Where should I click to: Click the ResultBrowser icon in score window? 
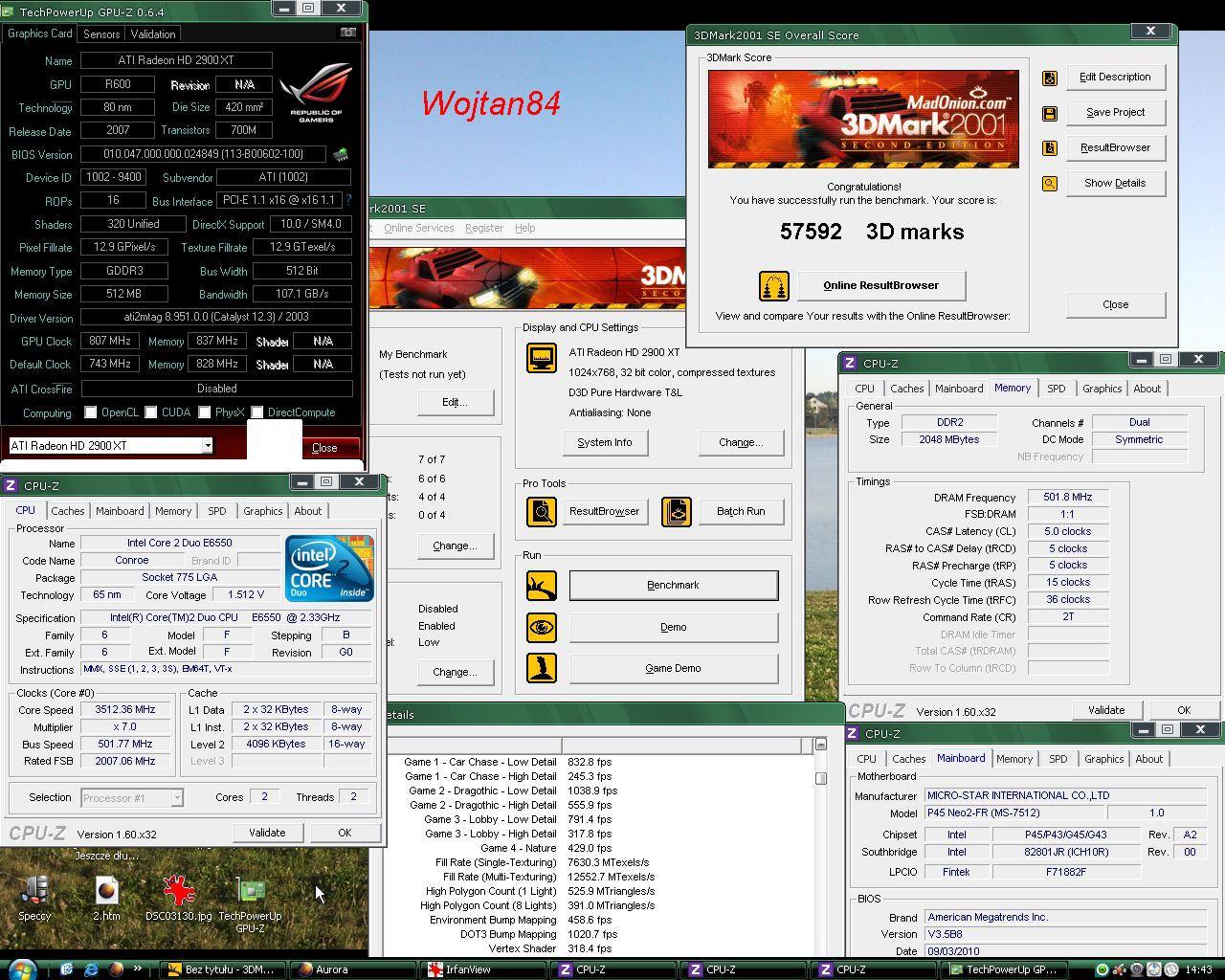pyautogui.click(x=1050, y=148)
